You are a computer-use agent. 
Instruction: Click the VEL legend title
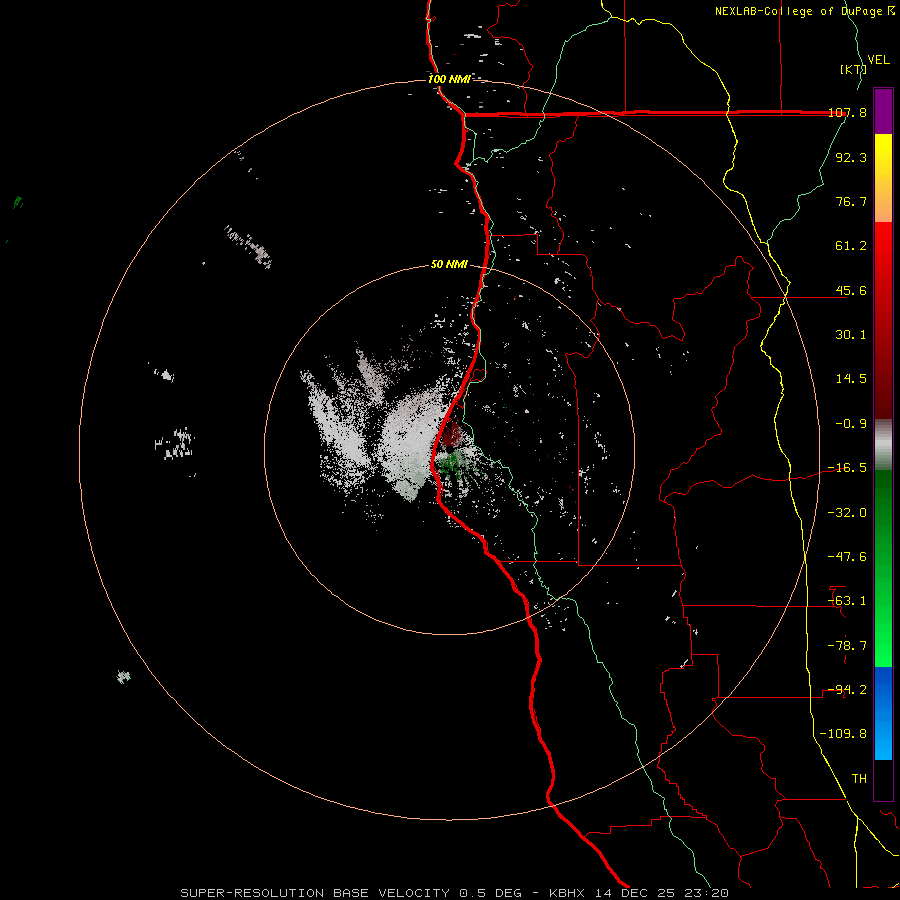(x=878, y=60)
